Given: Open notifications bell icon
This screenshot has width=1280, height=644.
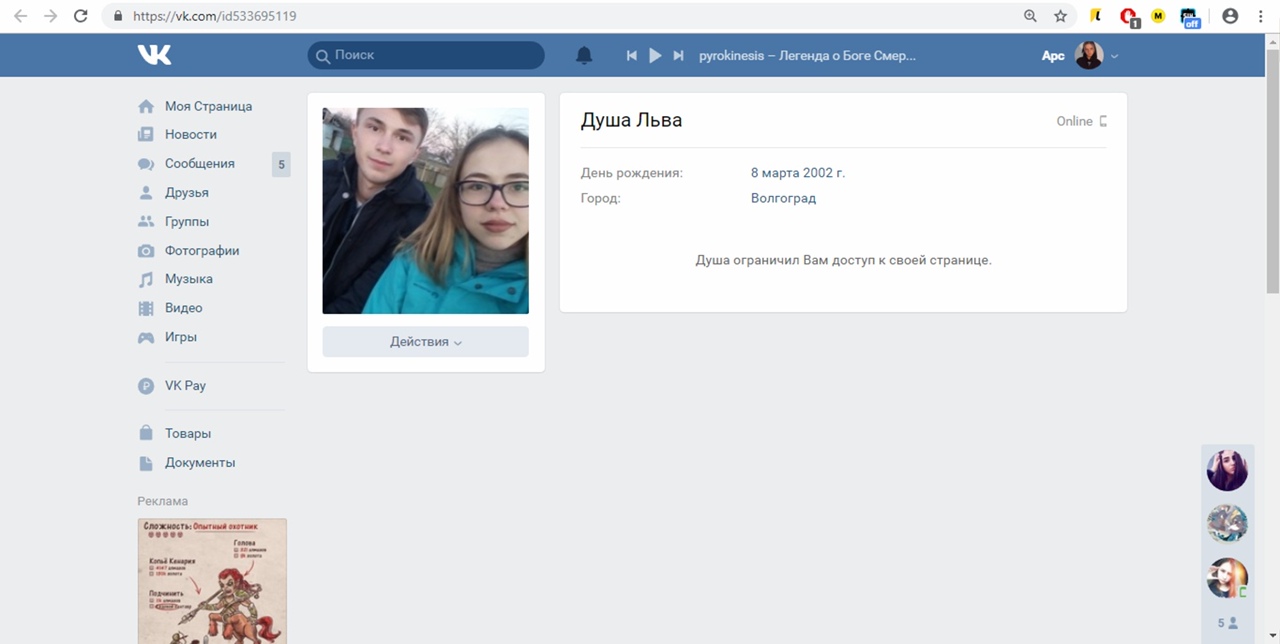Looking at the screenshot, I should [x=584, y=56].
